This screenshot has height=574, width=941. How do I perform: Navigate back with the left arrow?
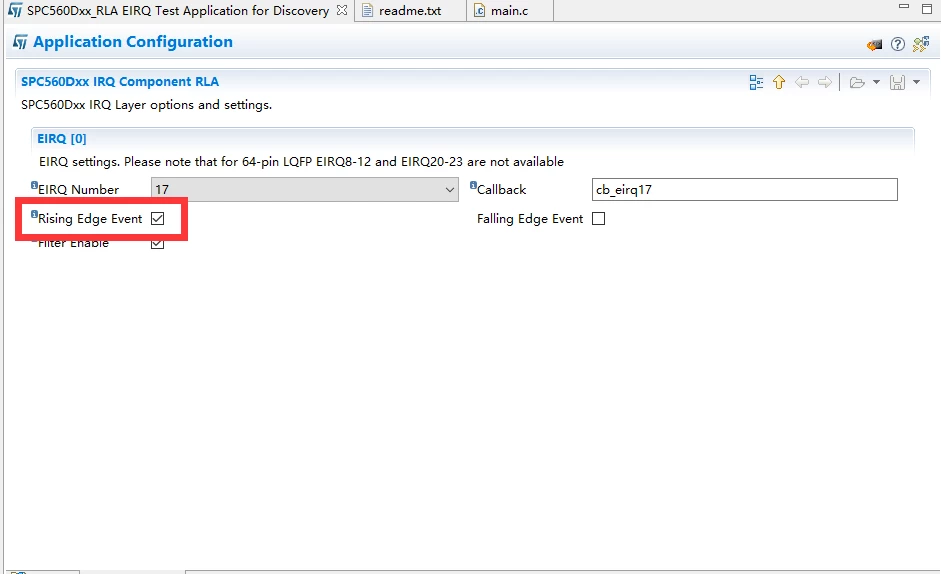[802, 82]
